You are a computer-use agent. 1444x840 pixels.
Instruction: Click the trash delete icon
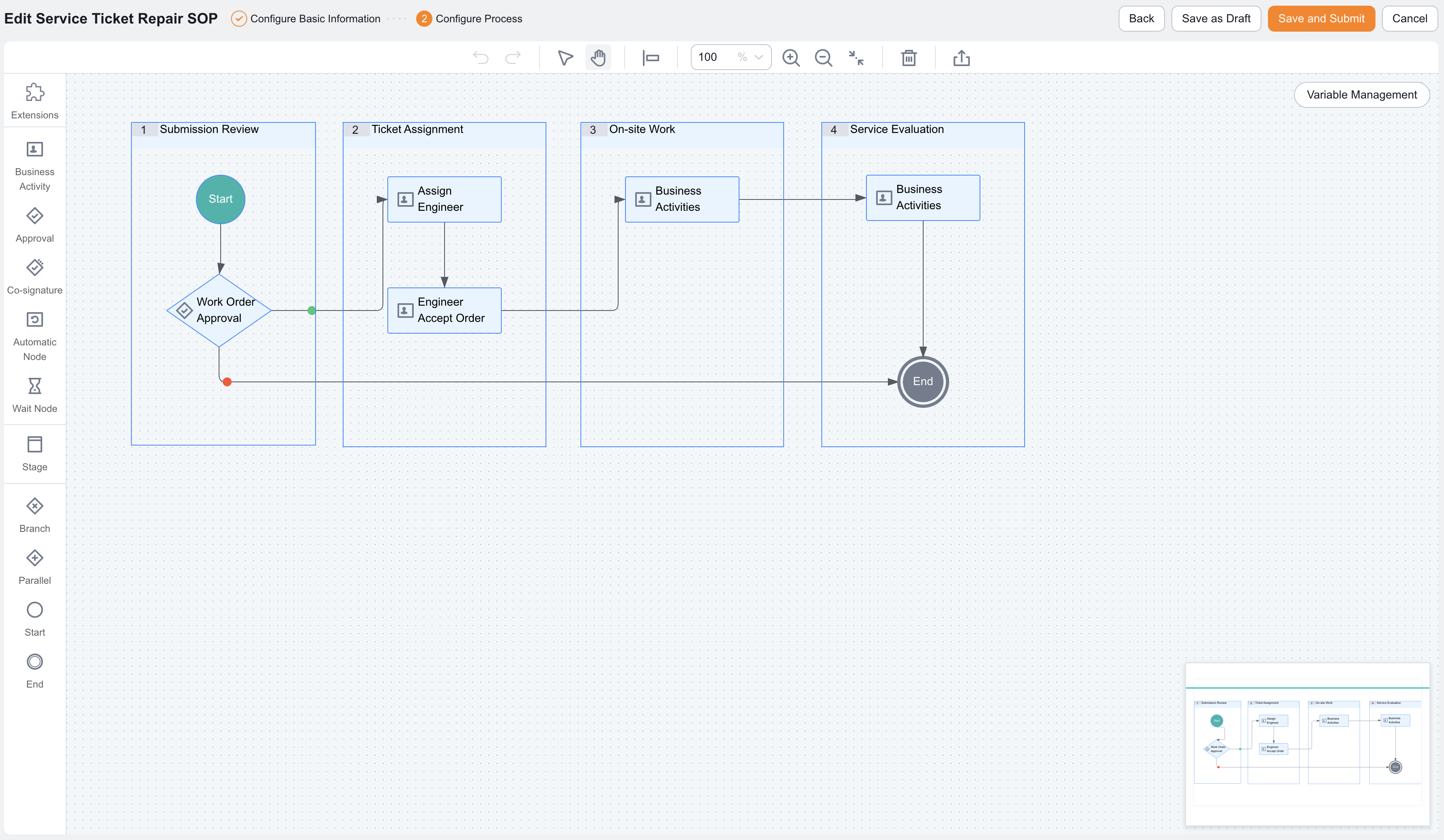tap(909, 57)
